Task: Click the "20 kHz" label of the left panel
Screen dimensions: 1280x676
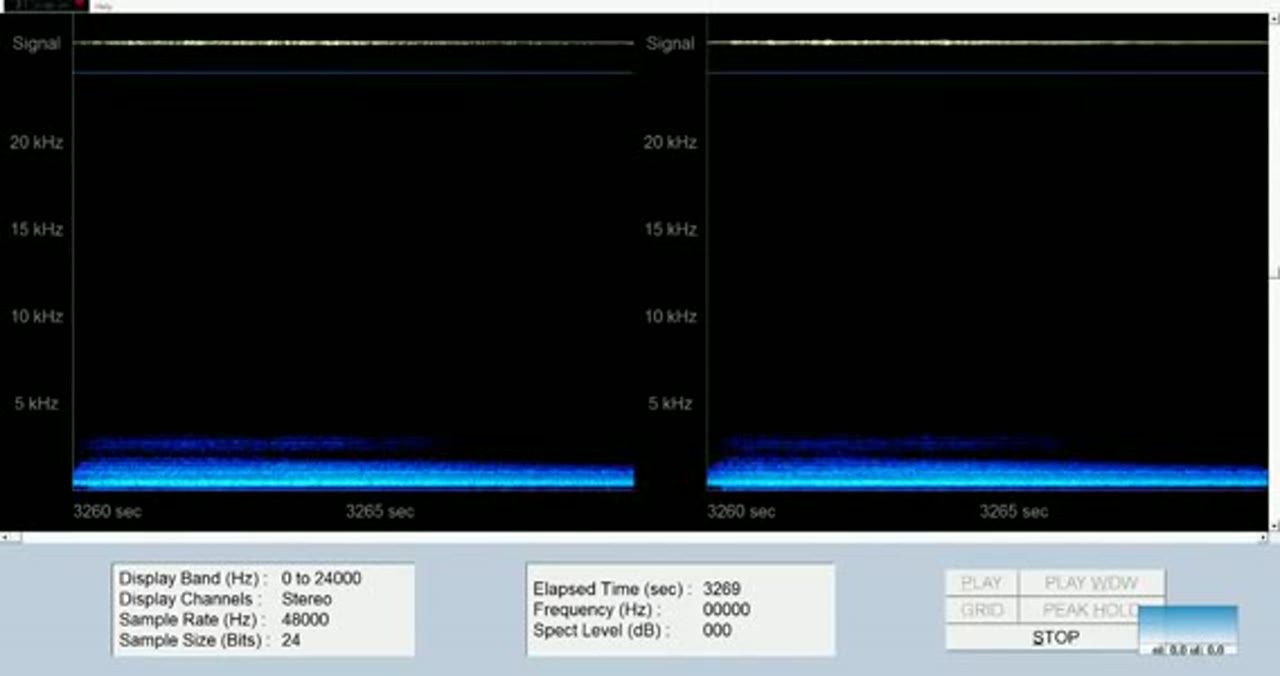Action: coord(37,142)
